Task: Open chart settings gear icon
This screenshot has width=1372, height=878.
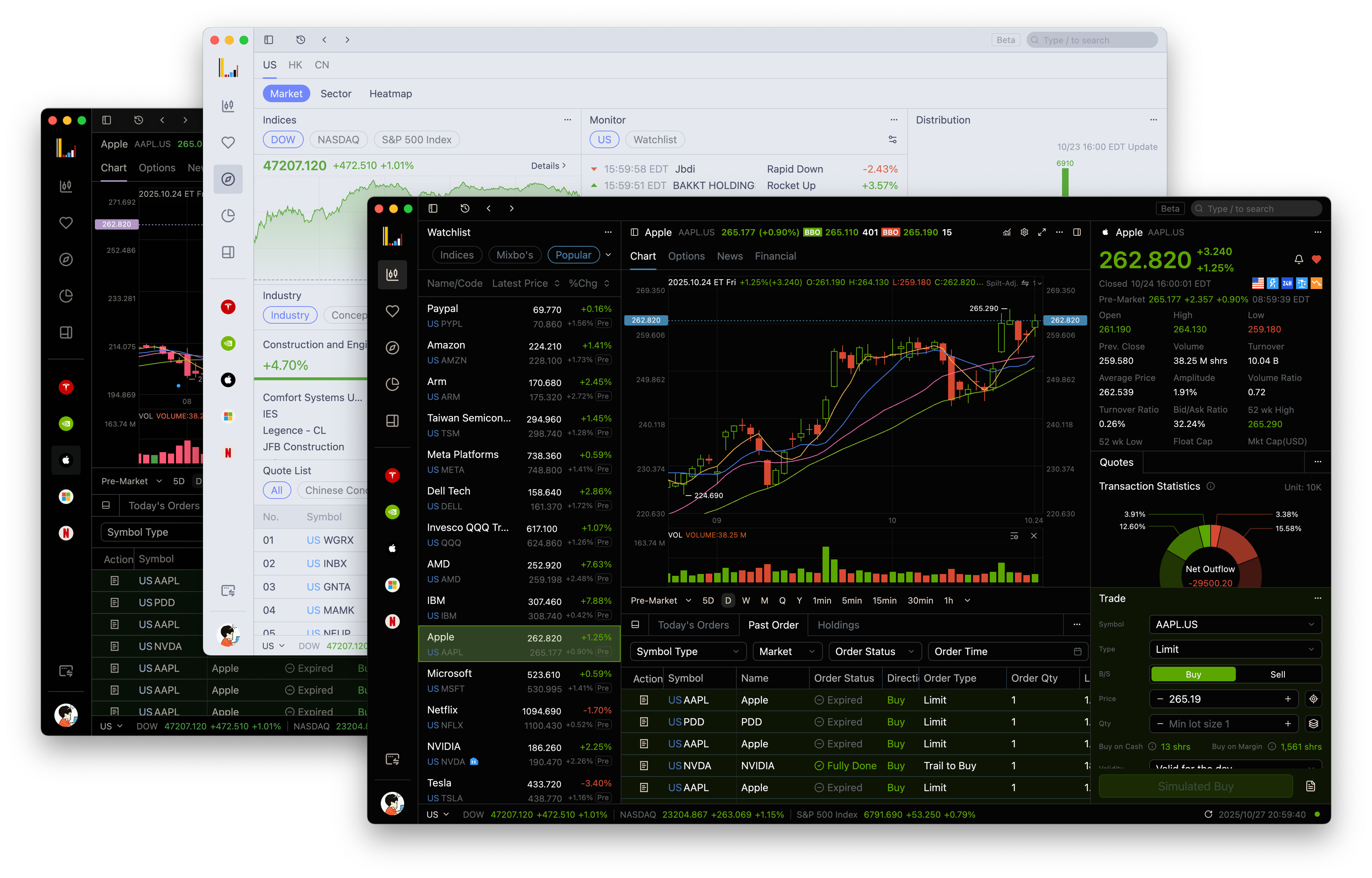Action: [x=1024, y=232]
